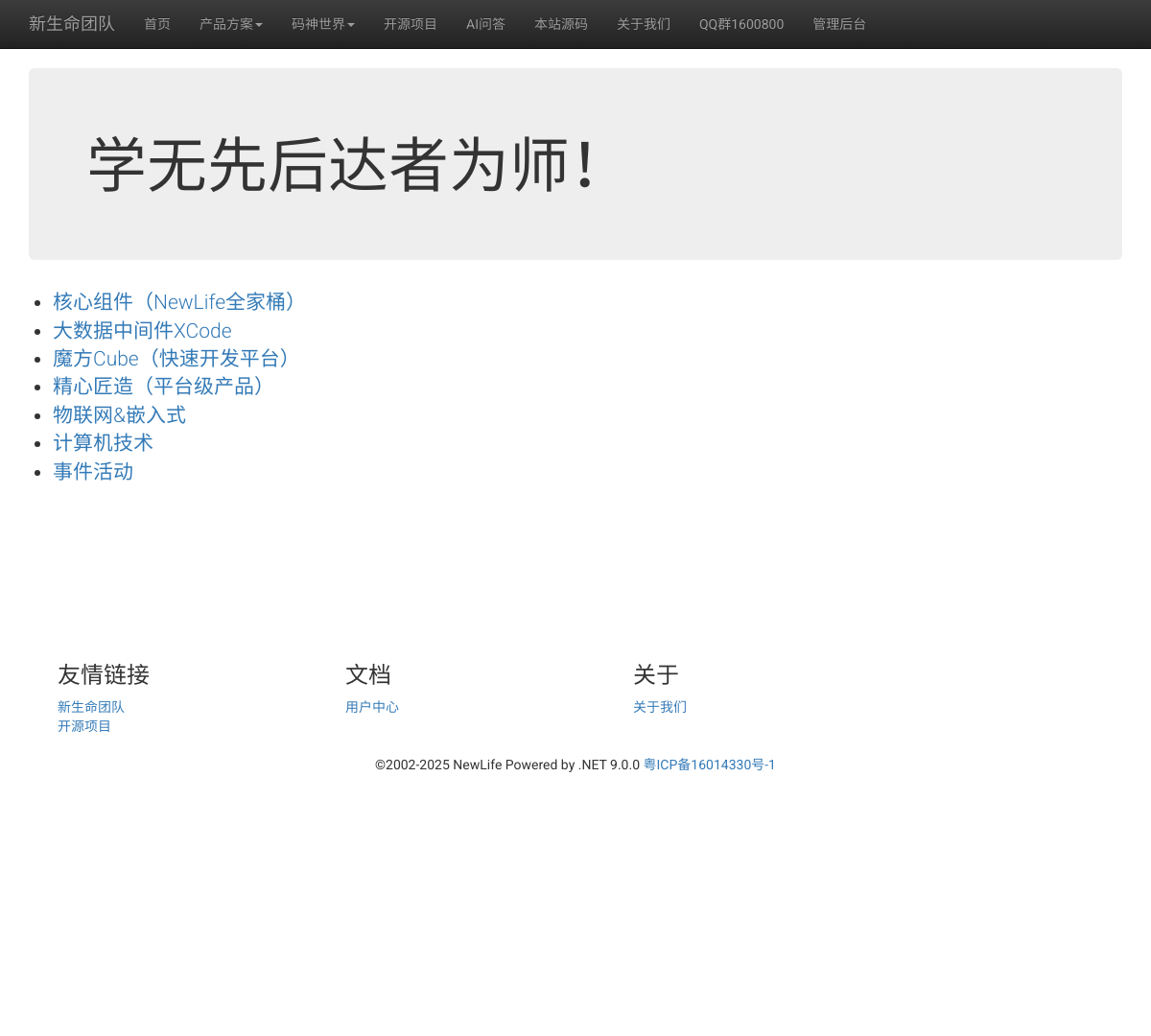Screen dimensions: 1151x1036
Task: Click the 物联网&嵌入式 link
Action: click(x=120, y=415)
